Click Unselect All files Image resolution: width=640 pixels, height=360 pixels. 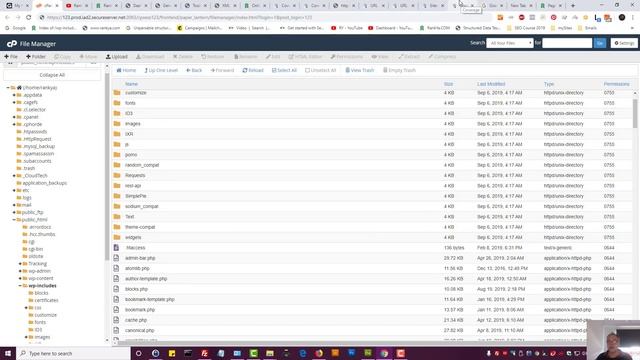[x=321, y=70]
